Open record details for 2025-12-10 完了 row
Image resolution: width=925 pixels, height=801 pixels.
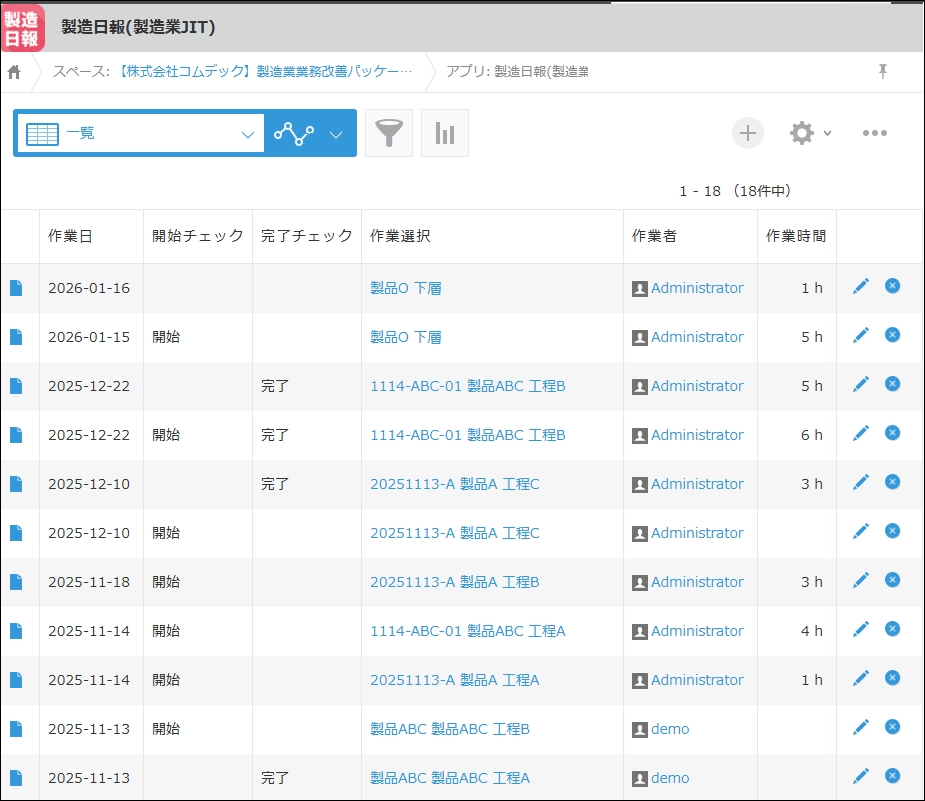[15, 484]
